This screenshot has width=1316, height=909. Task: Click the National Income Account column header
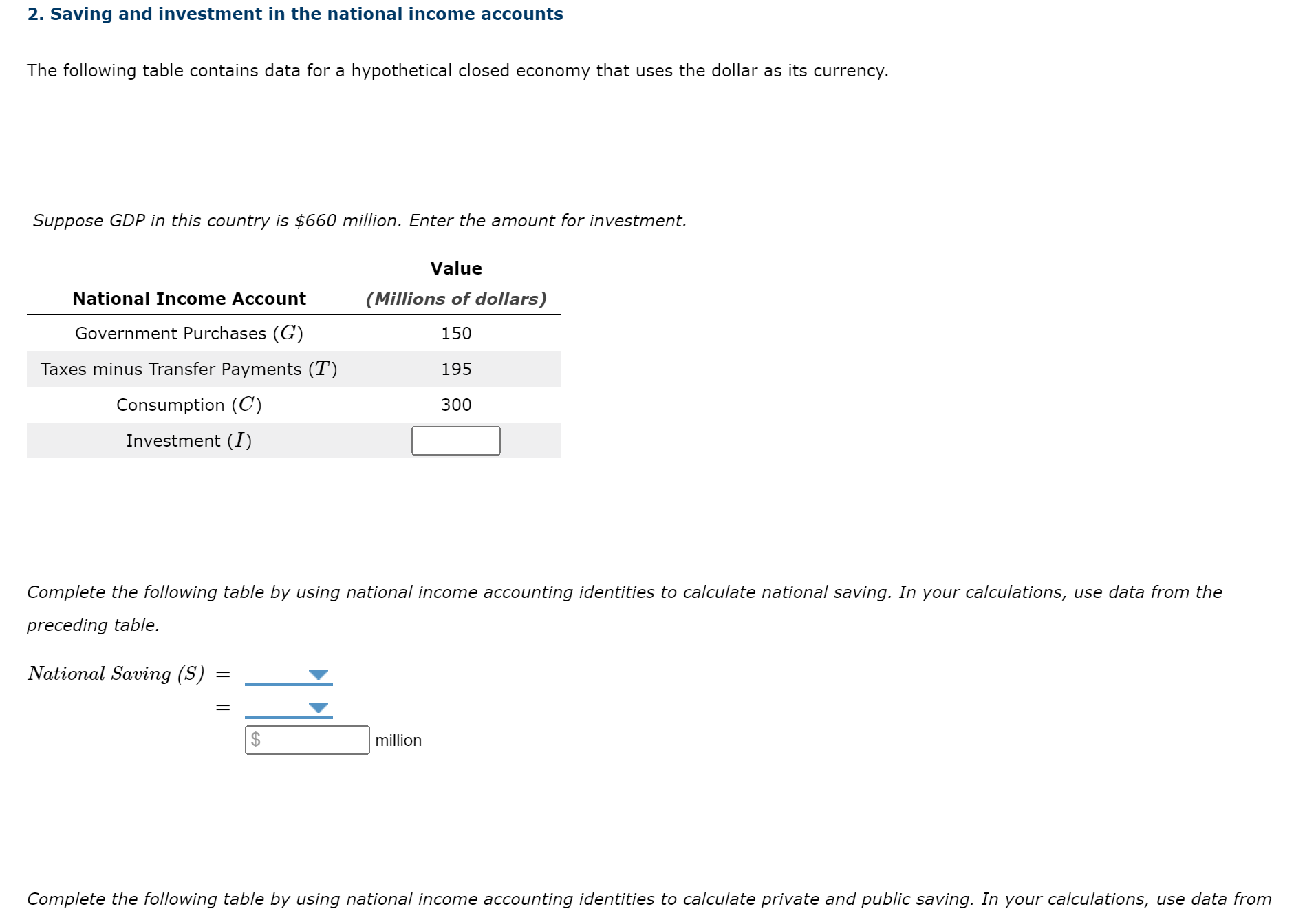pyautogui.click(x=189, y=299)
